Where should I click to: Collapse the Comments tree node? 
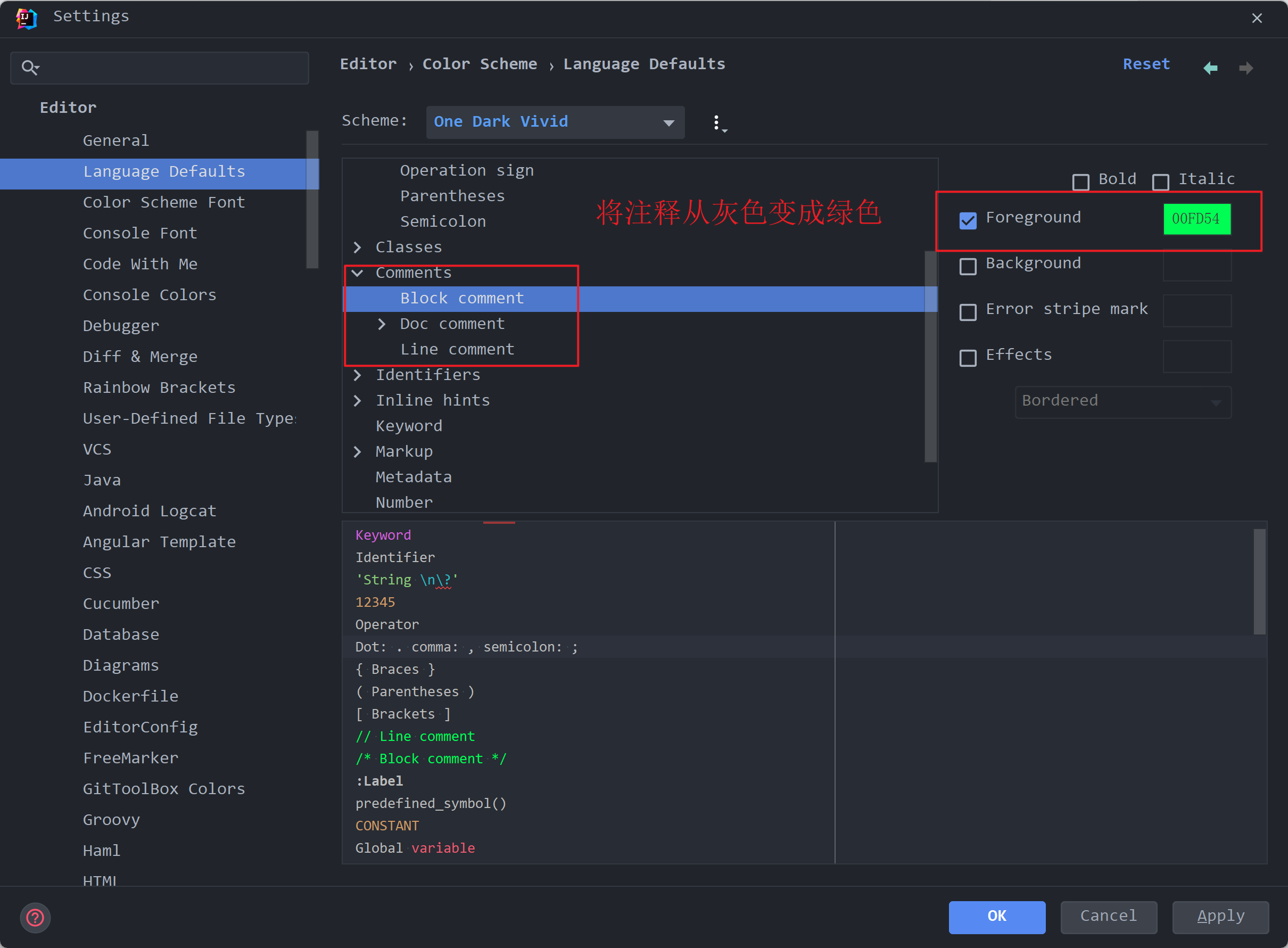[358, 273]
